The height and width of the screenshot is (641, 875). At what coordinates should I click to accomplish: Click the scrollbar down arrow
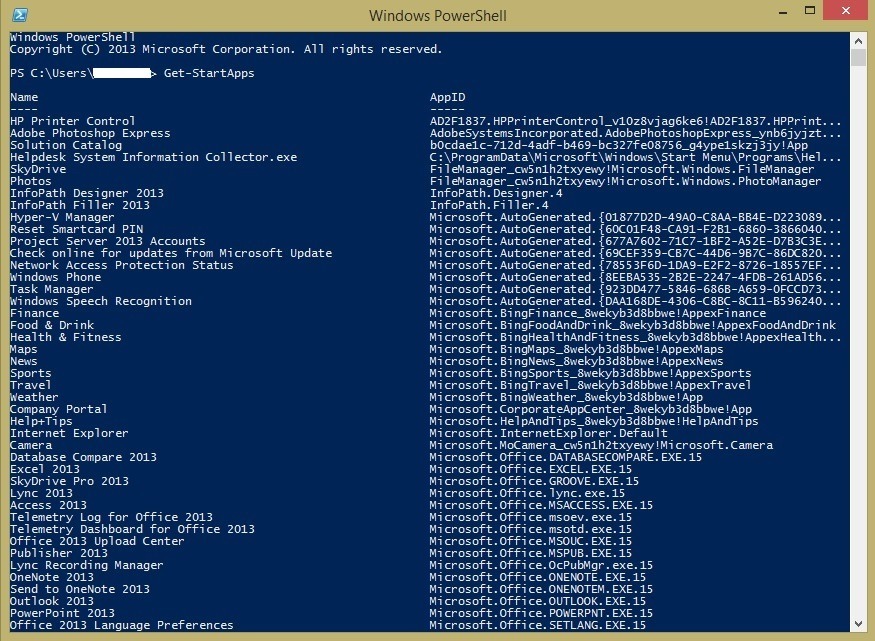[x=858, y=624]
